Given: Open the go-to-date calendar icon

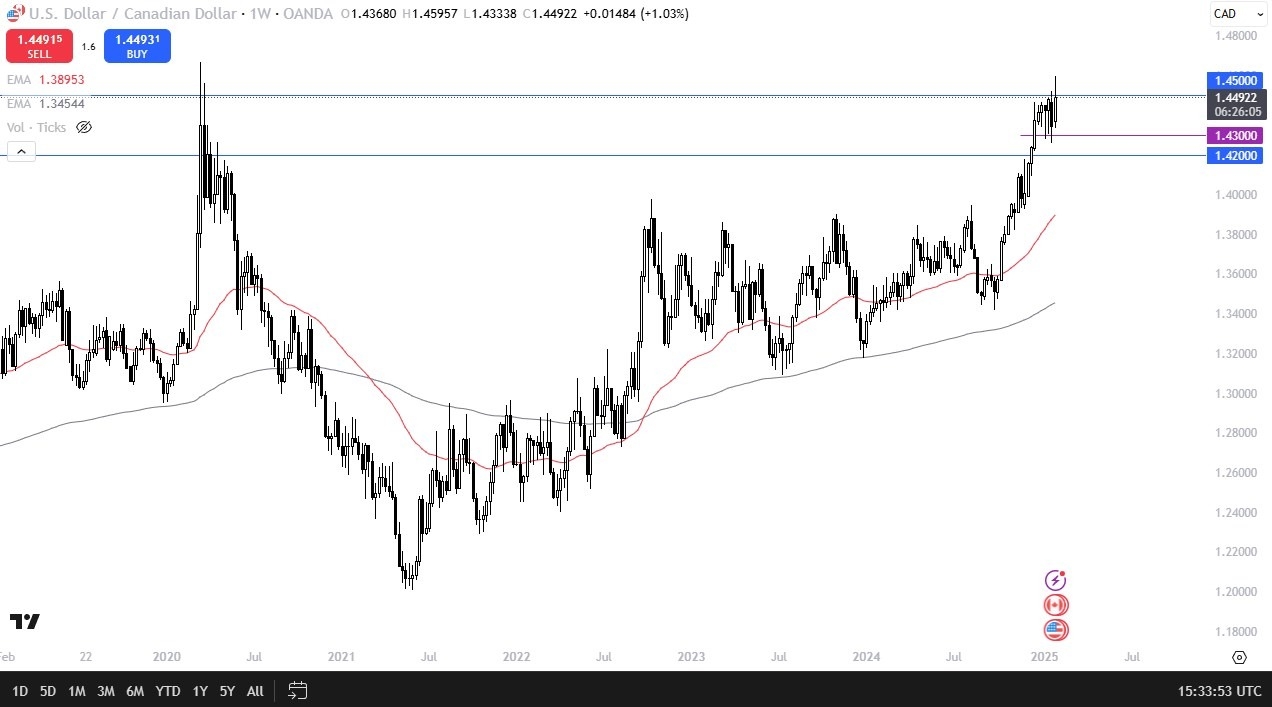Looking at the screenshot, I should (297, 690).
